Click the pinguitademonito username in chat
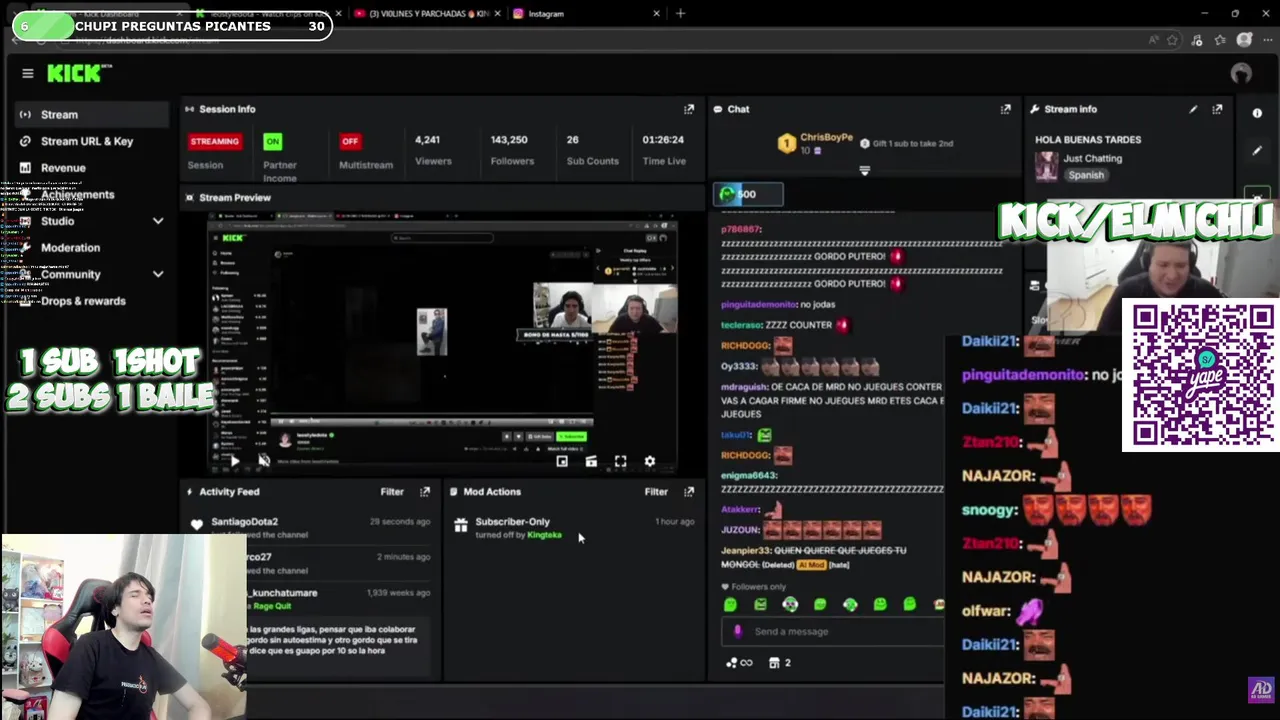This screenshot has width=1280, height=720. tap(759, 304)
